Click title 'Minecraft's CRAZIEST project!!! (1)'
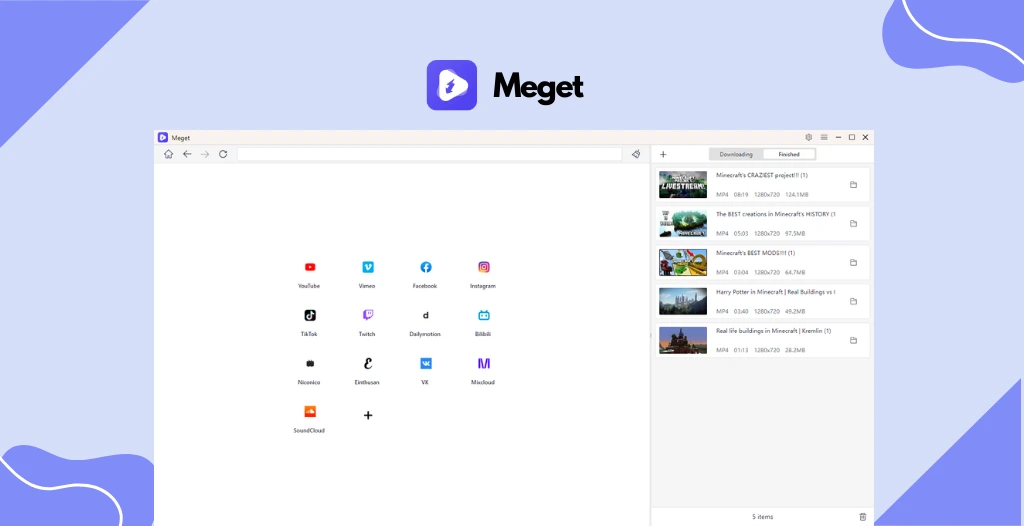 coord(762,175)
